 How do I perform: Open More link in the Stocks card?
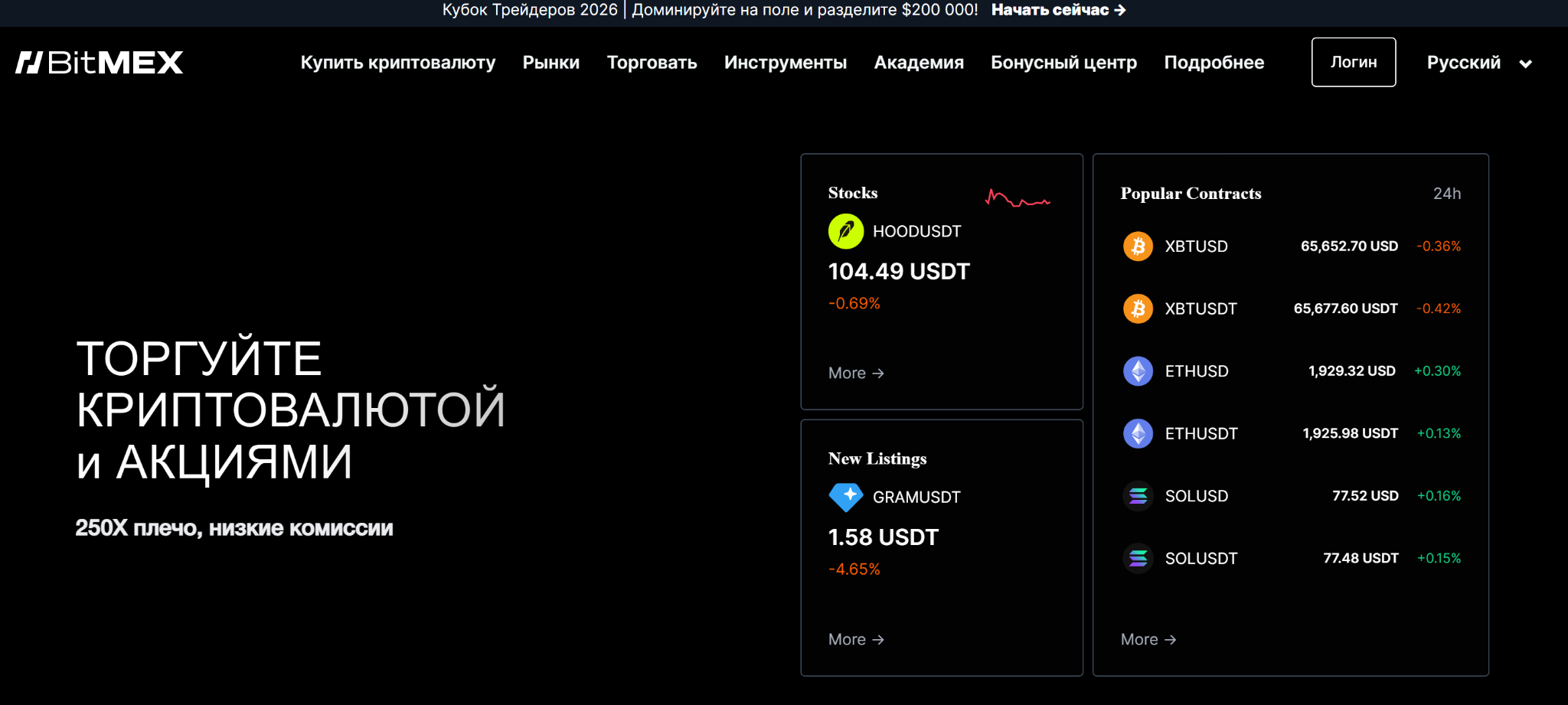pos(856,374)
